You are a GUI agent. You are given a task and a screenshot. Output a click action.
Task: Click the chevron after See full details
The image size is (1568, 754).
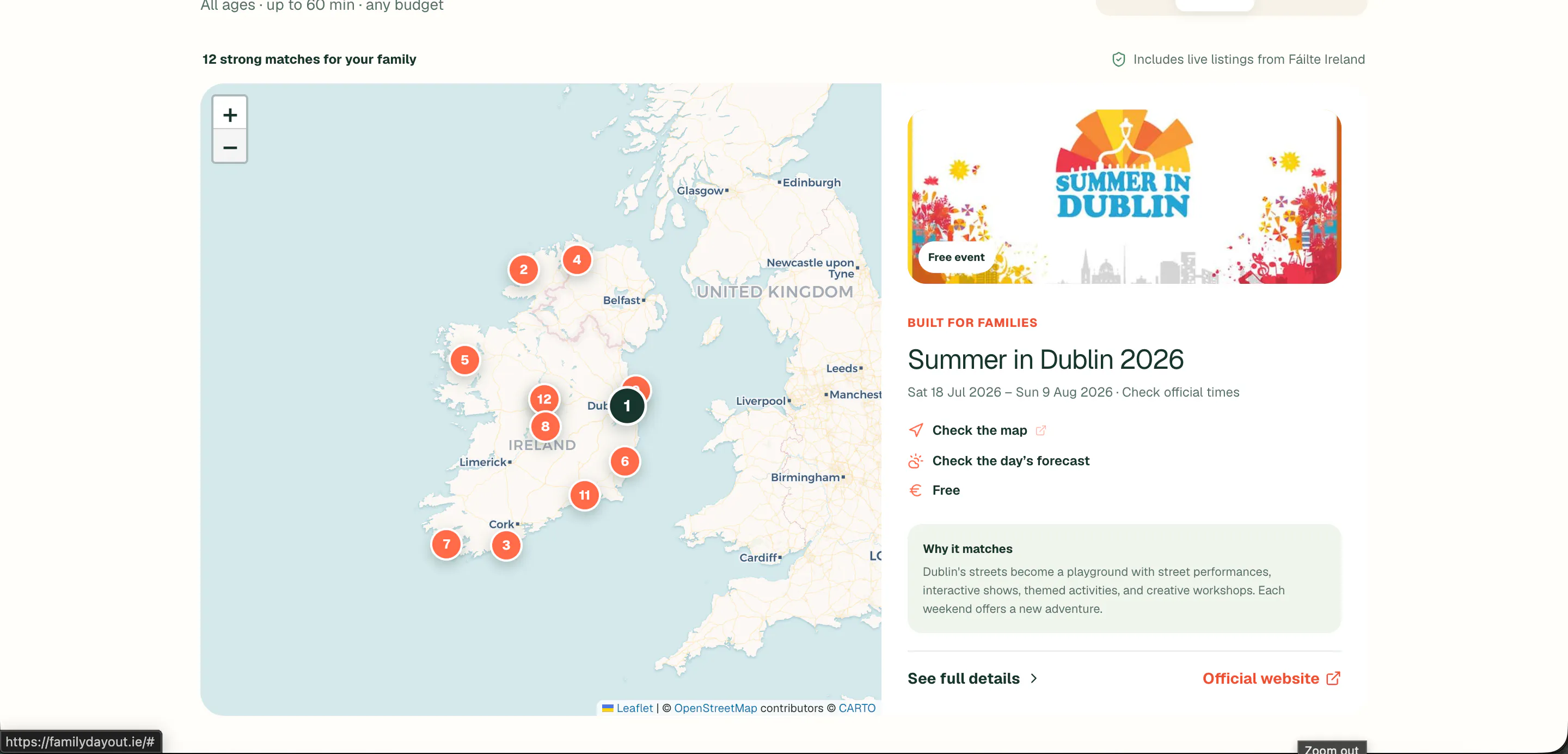pos(1033,678)
